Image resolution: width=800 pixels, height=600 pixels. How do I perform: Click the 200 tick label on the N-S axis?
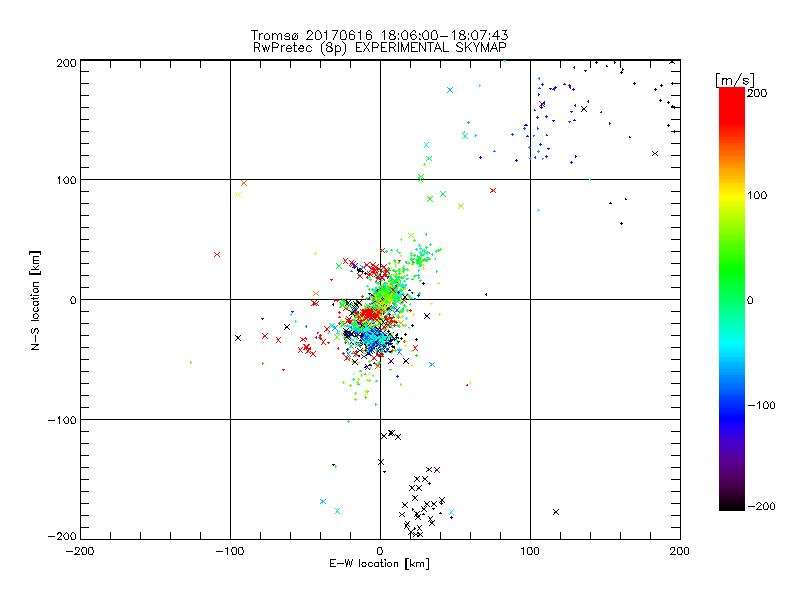pos(66,63)
